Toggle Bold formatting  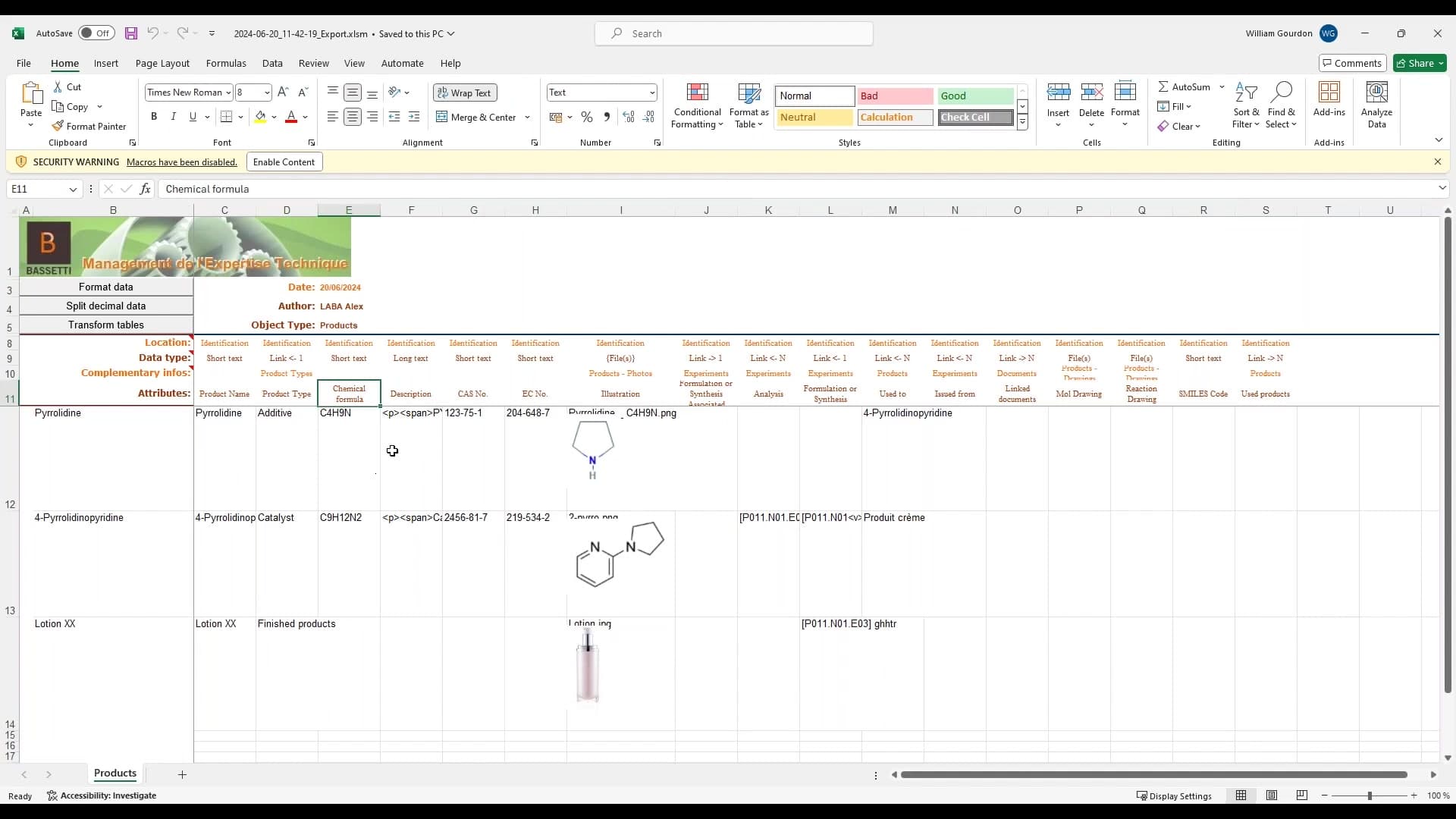(x=154, y=117)
